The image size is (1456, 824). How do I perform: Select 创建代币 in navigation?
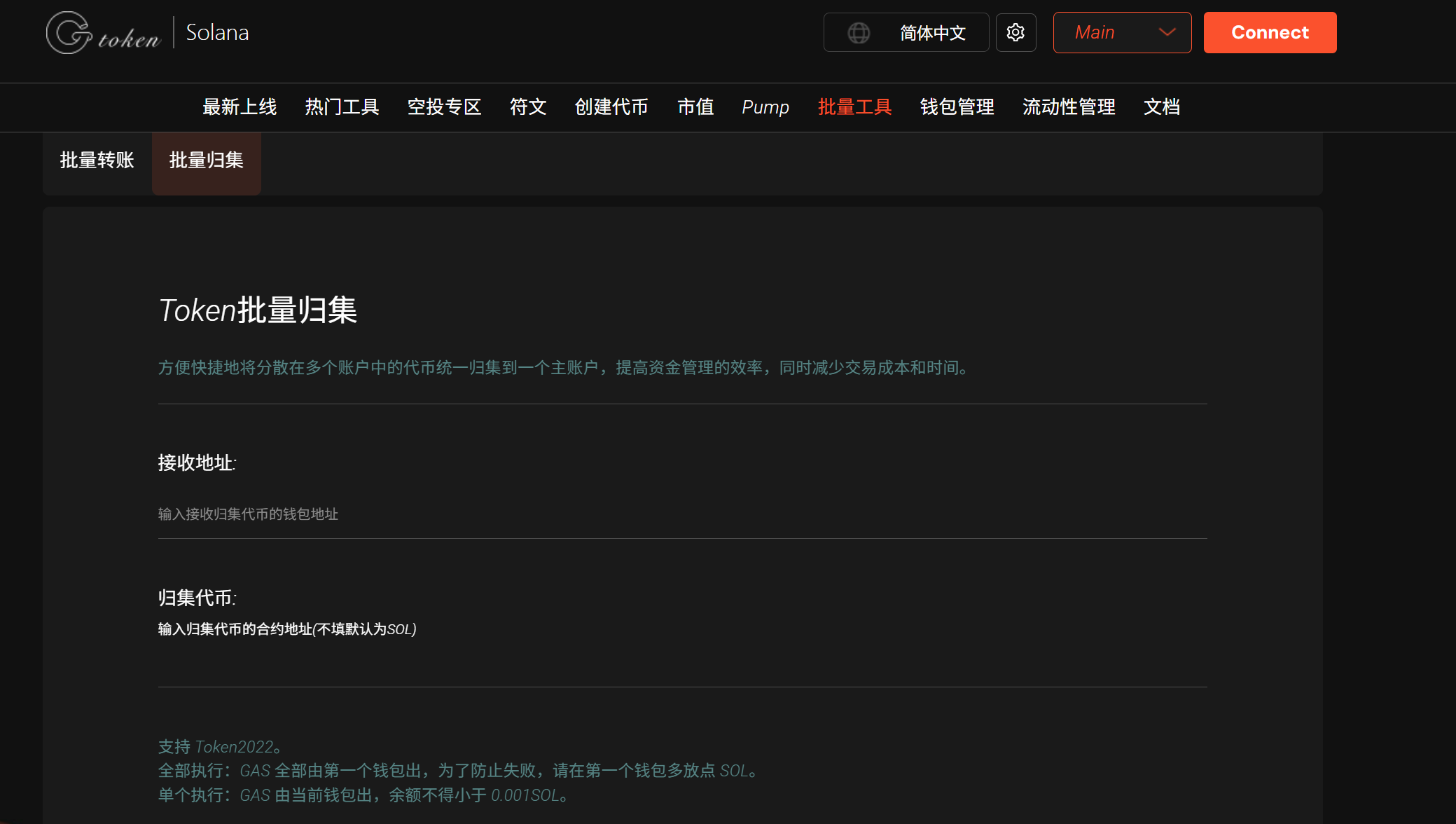pos(611,107)
